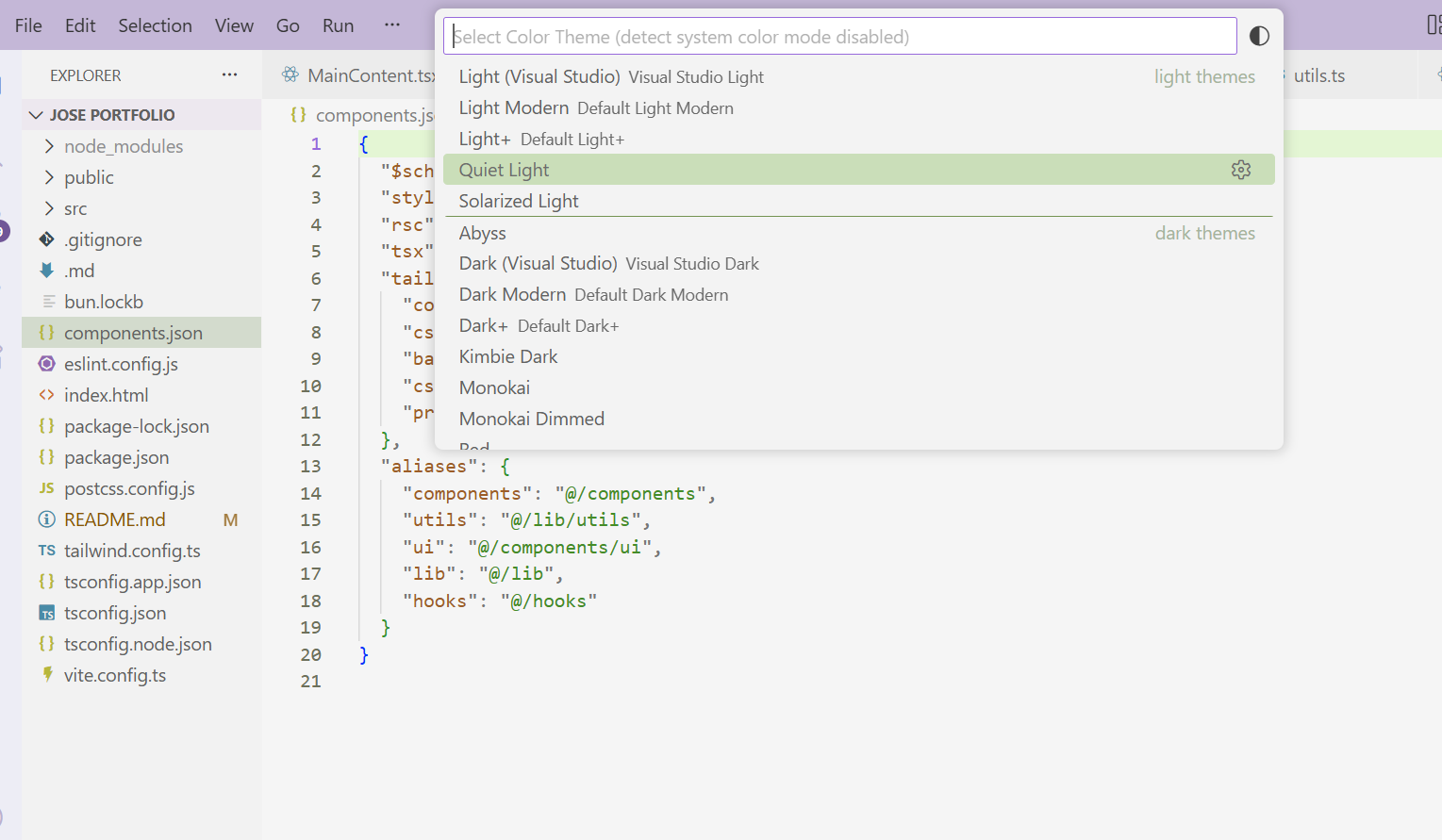Switch to the utils.ts tab
Image resolution: width=1442 pixels, height=840 pixels.
click(1318, 75)
